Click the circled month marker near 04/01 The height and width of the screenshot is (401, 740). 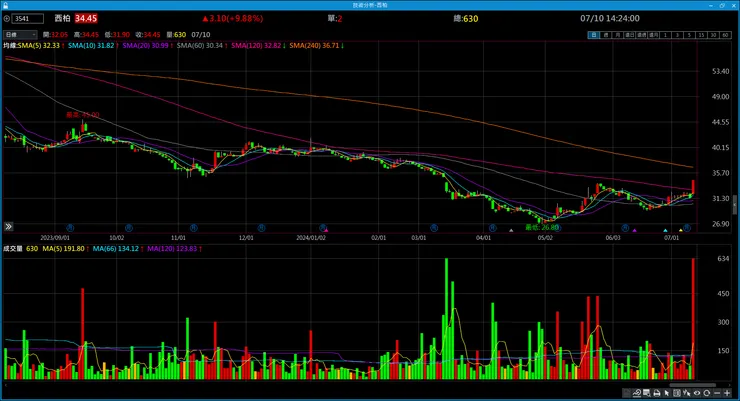492,228
